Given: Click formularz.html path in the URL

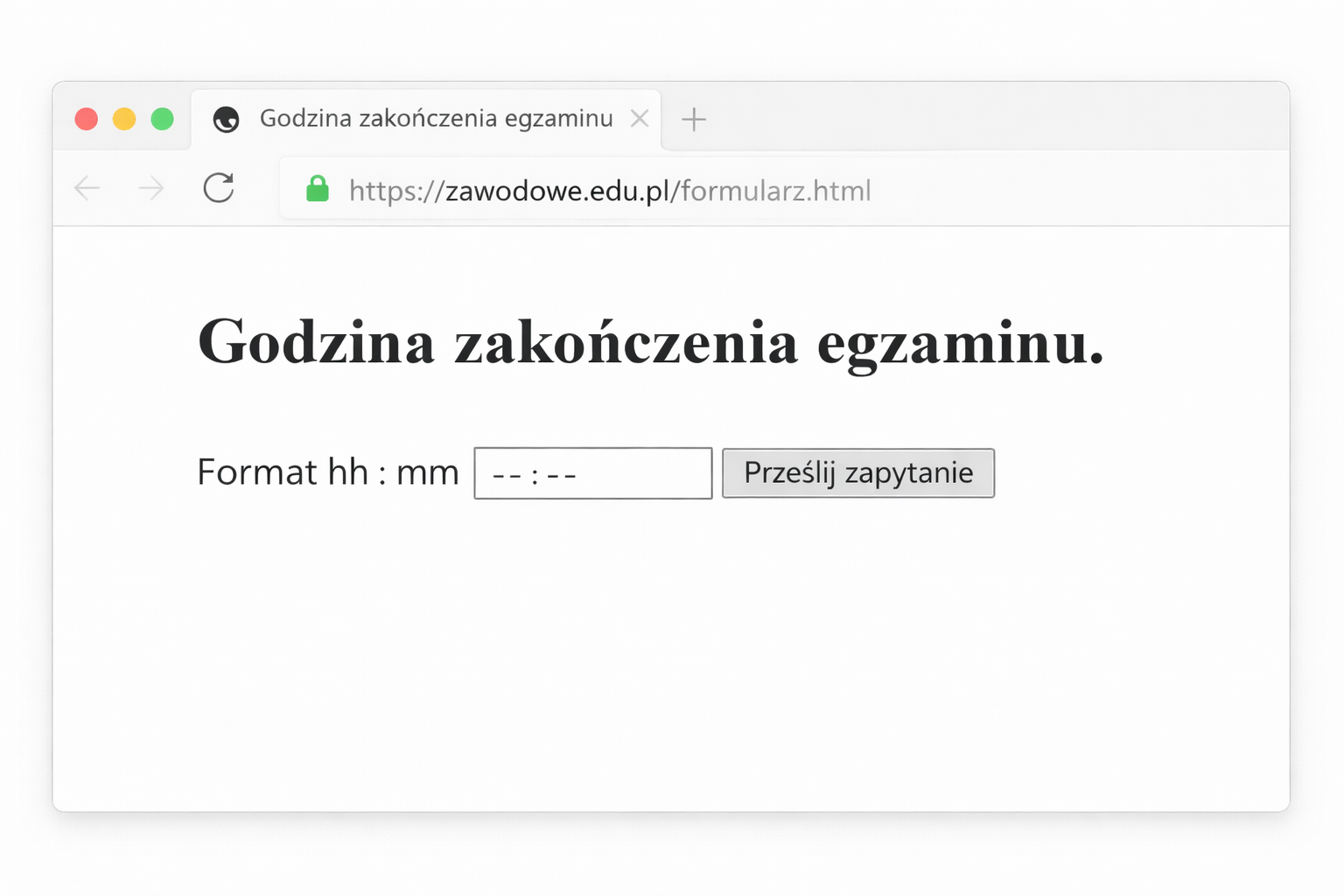Looking at the screenshot, I should [775, 191].
